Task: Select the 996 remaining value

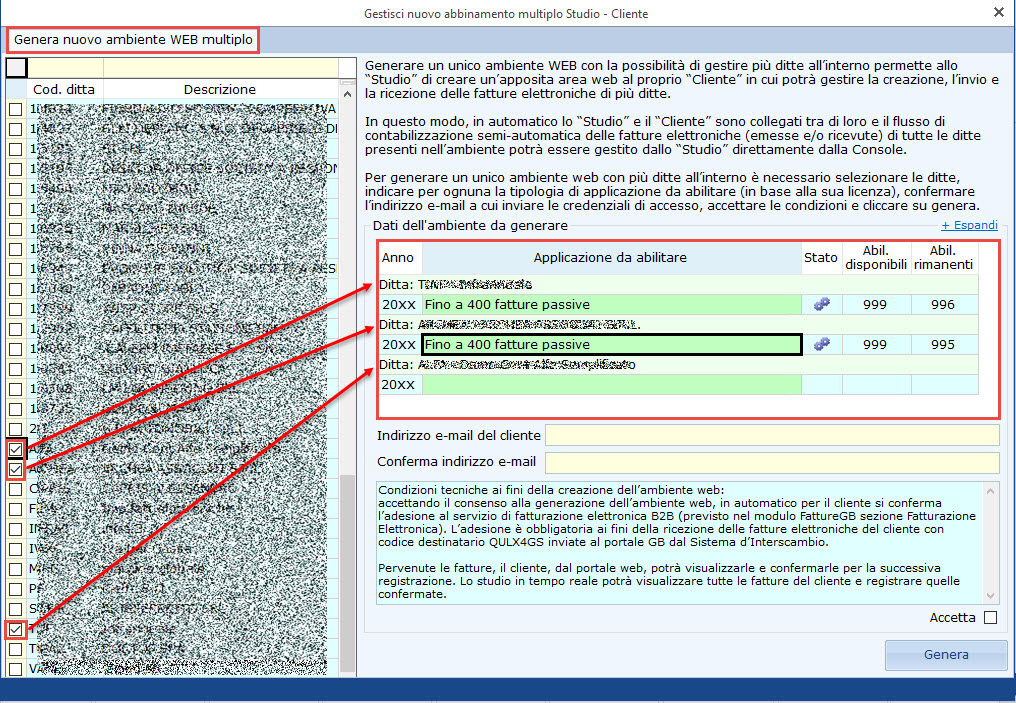Action: (943, 305)
